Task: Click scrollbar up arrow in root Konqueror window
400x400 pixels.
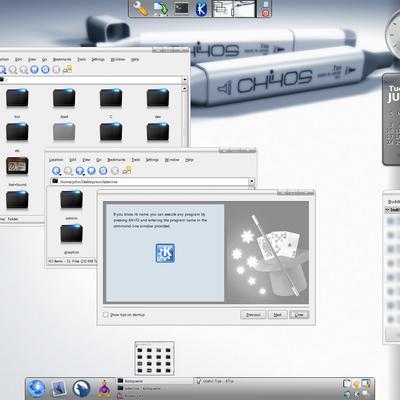Action: tap(185, 88)
